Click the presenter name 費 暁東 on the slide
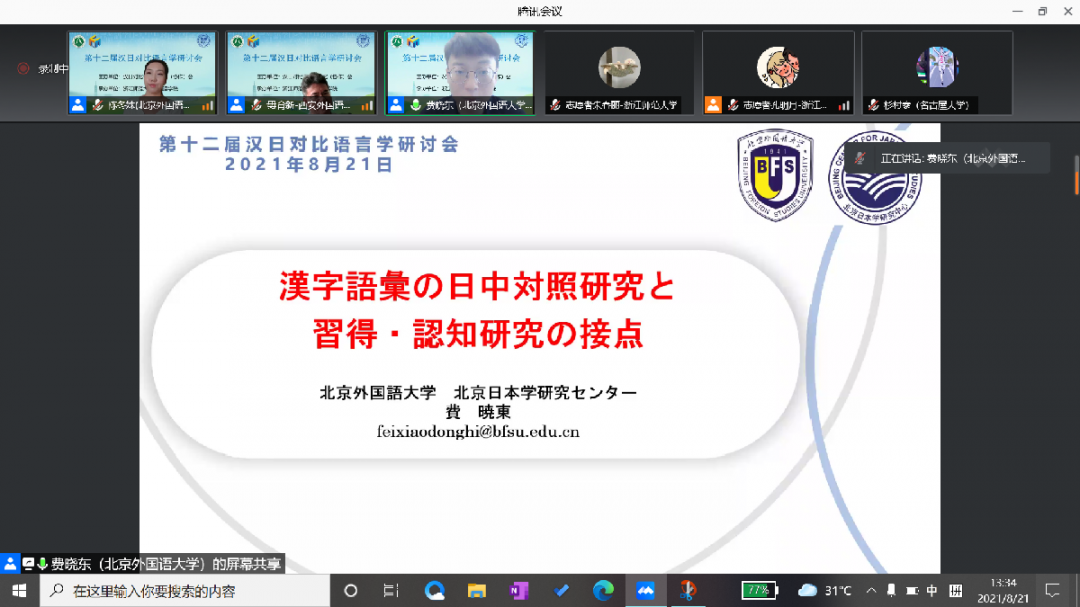Viewport: 1080px width, 607px height. (x=478, y=412)
